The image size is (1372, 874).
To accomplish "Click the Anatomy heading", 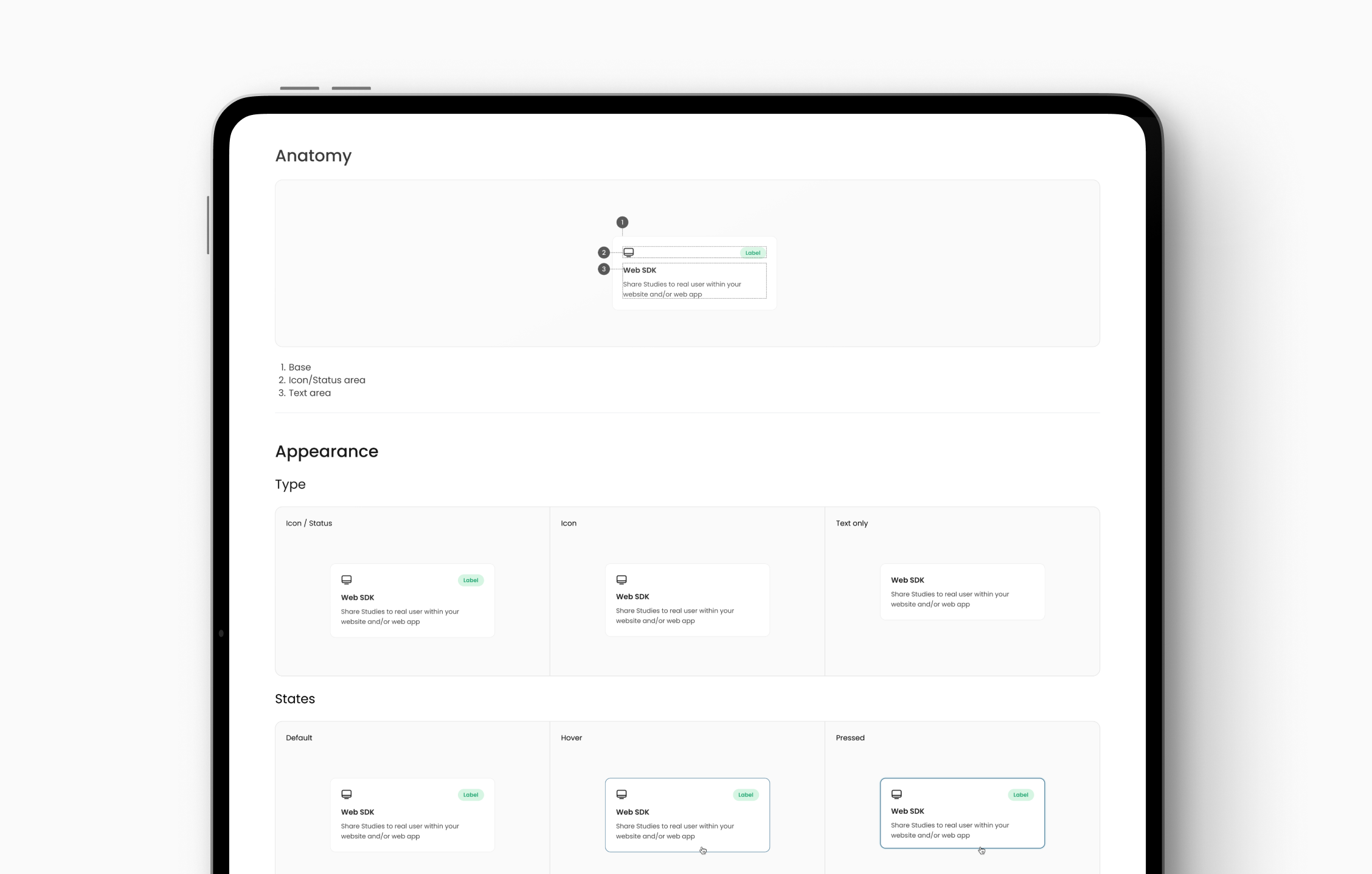I will click(313, 156).
